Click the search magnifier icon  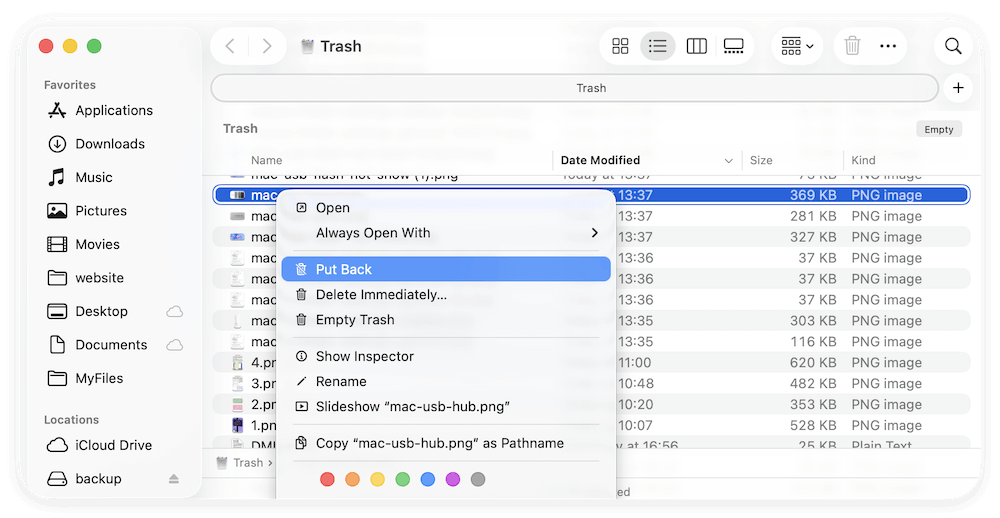pyautogui.click(x=953, y=46)
